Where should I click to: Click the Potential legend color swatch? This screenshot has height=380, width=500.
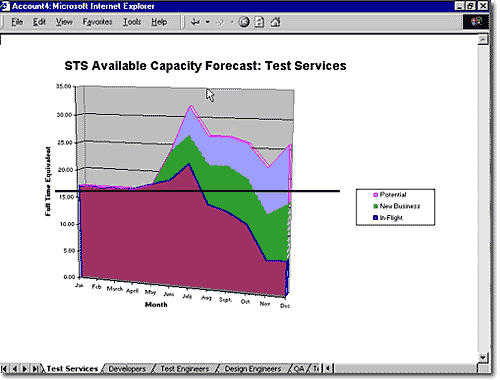tap(375, 195)
